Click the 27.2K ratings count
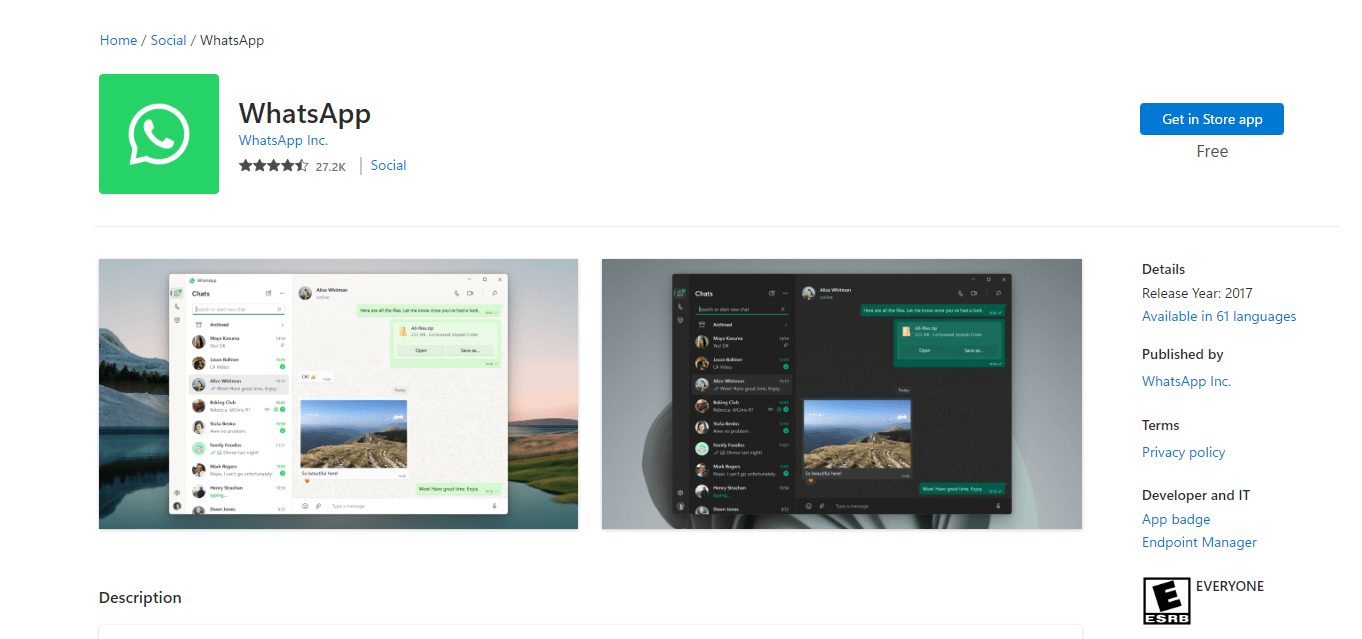The height and width of the screenshot is (639, 1362). pyautogui.click(x=331, y=165)
